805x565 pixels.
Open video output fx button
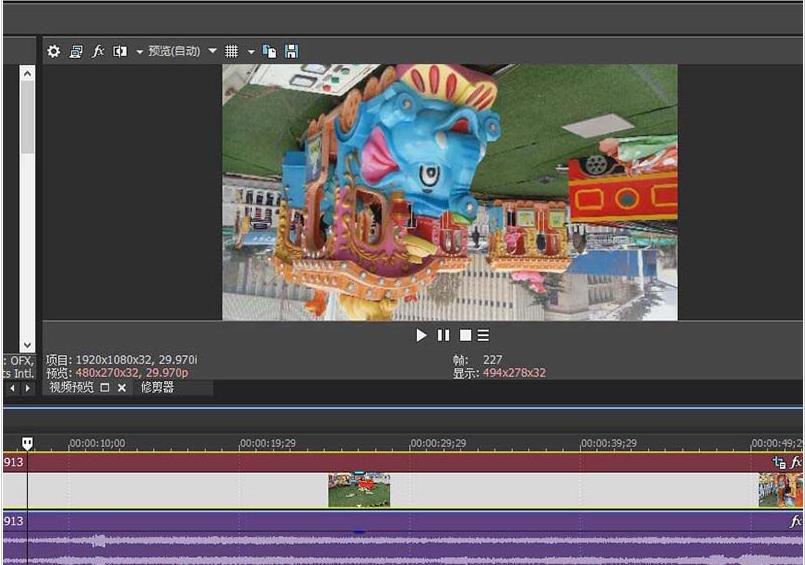coord(98,51)
